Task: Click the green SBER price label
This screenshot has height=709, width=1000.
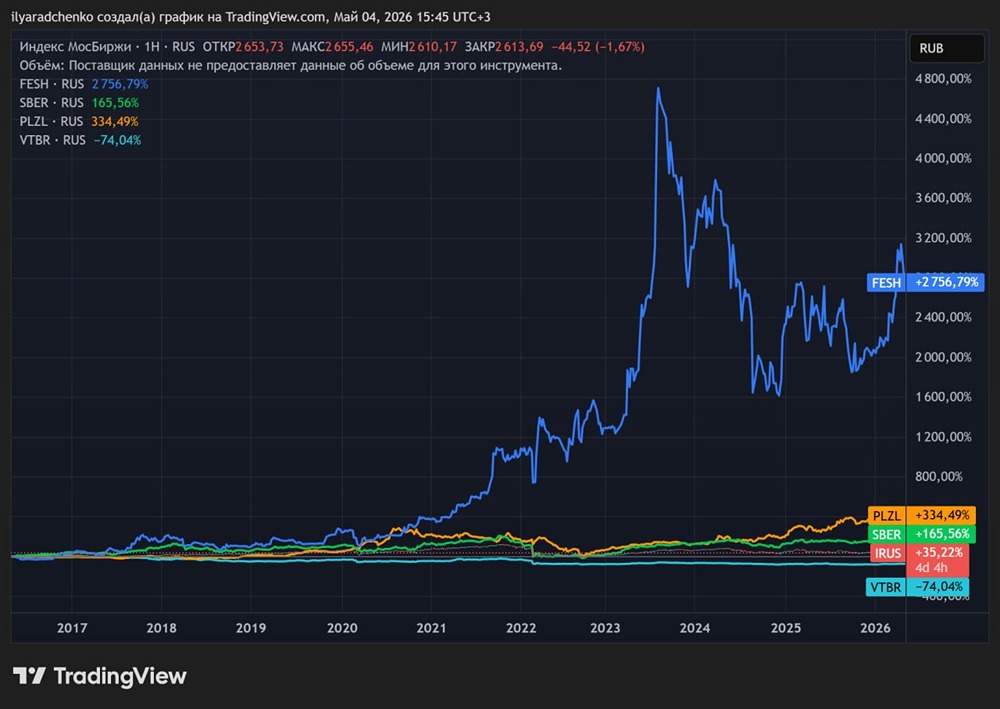Action: point(886,534)
